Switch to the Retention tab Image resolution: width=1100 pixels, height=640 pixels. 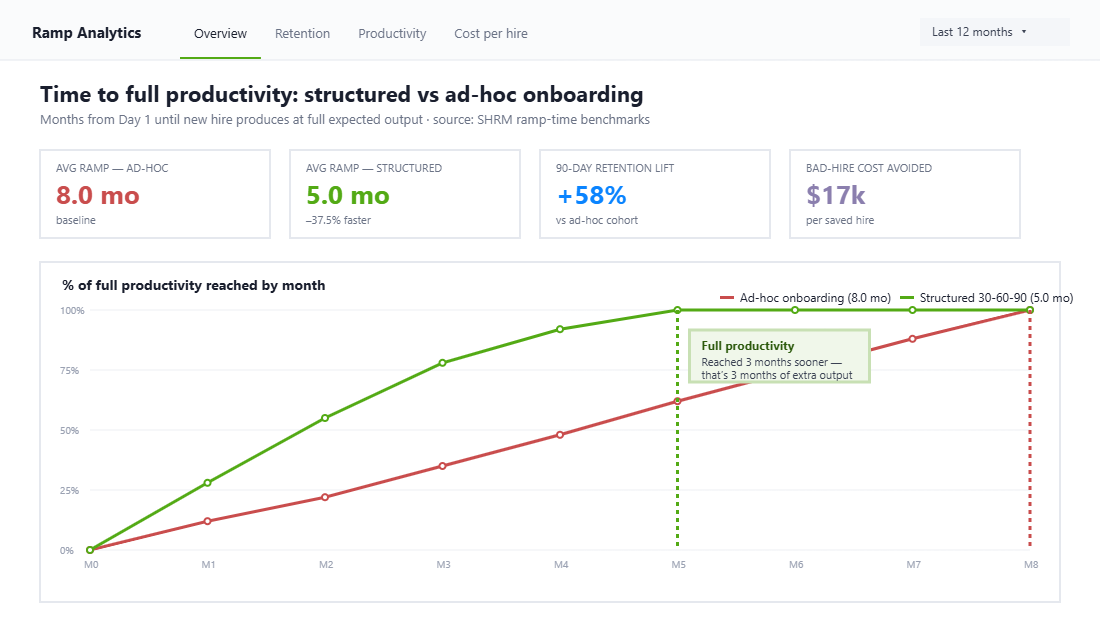(302, 33)
